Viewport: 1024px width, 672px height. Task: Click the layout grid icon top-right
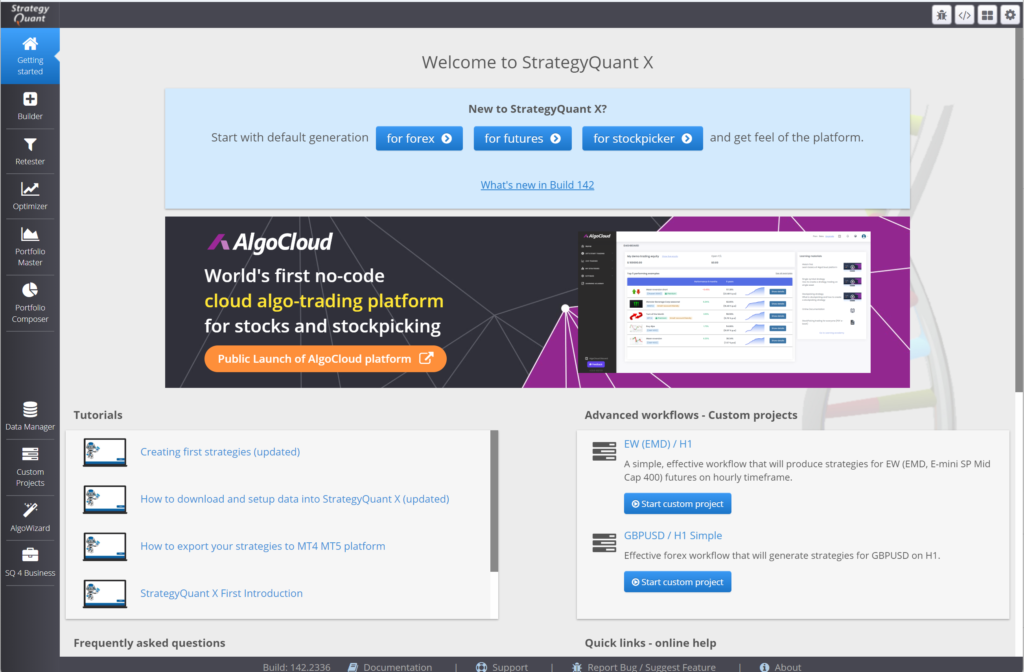[x=988, y=15]
